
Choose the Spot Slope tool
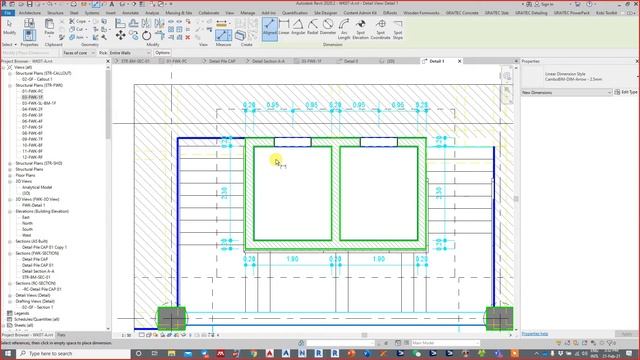tap(398, 29)
